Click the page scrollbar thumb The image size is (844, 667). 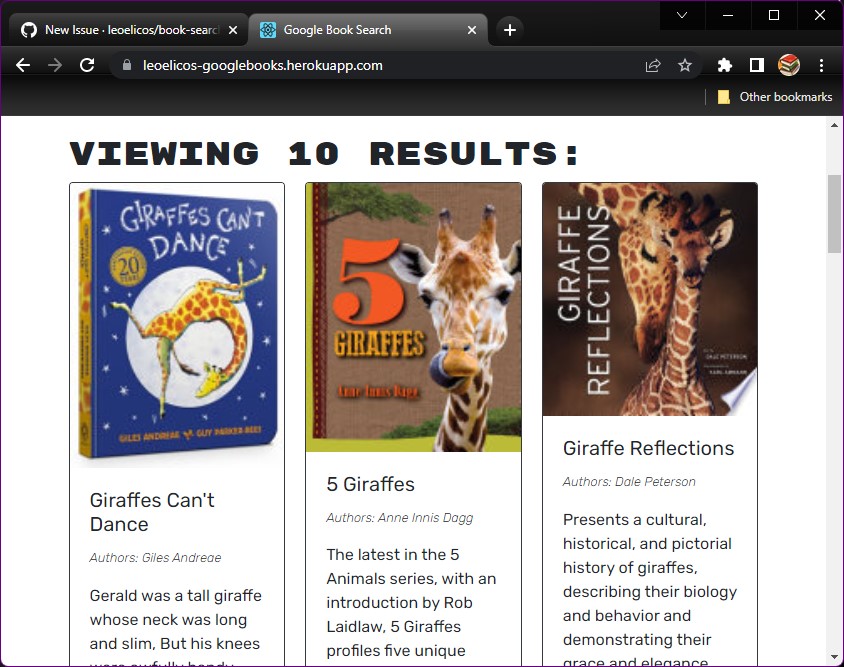834,213
